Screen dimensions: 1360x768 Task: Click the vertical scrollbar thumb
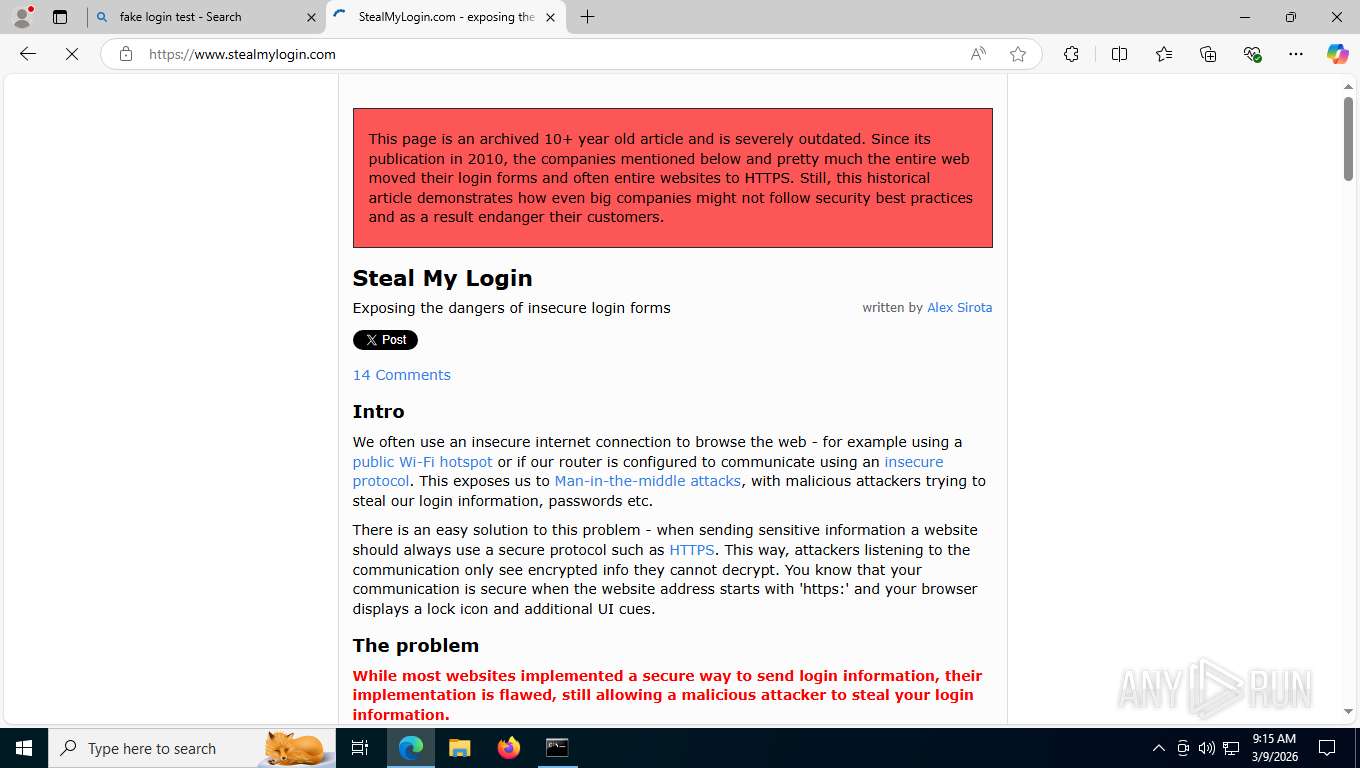coord(1348,138)
